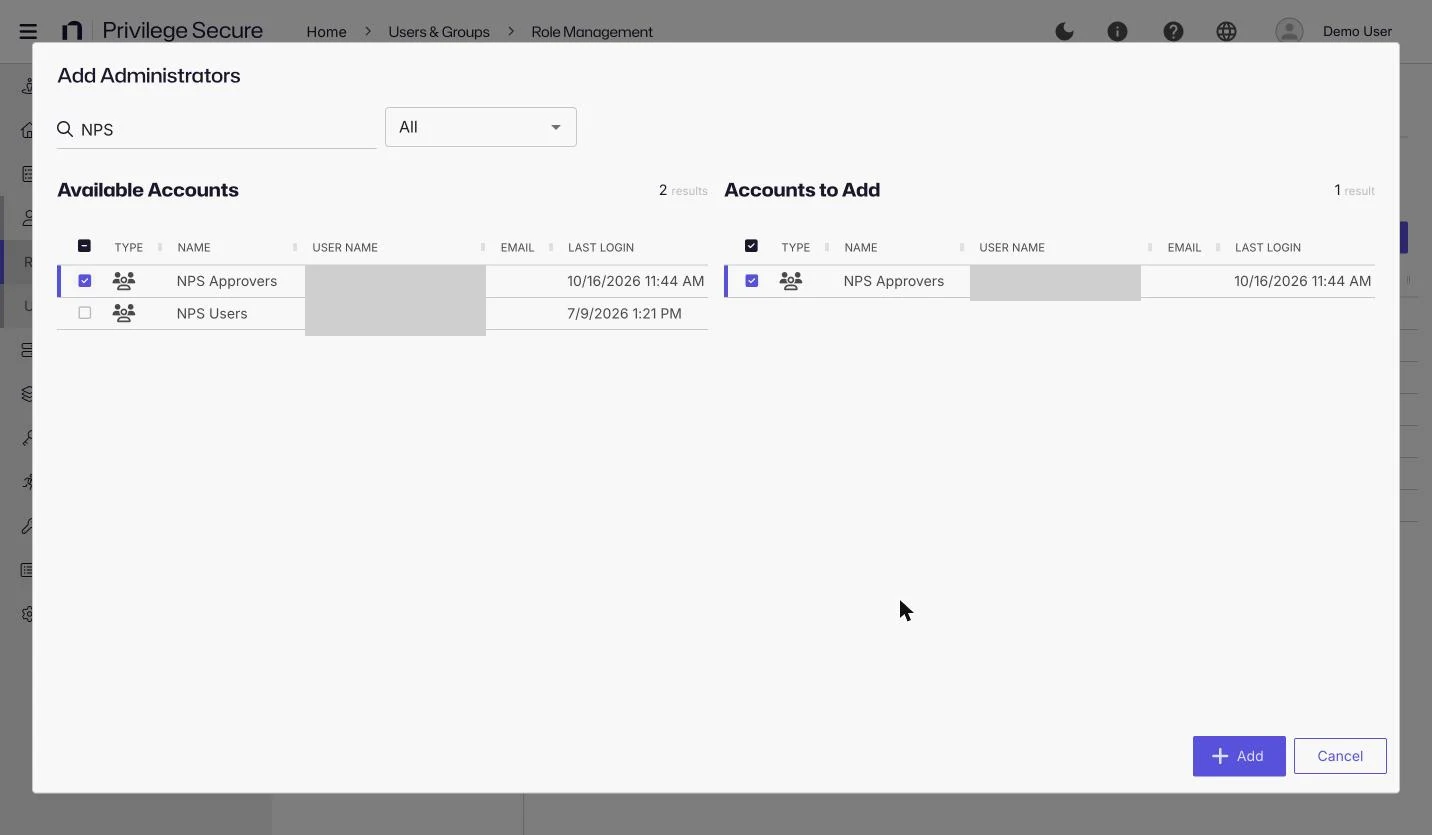Click group icon of NPS Approvers in Accounts to Add
The image size is (1432, 835).
coord(791,281)
